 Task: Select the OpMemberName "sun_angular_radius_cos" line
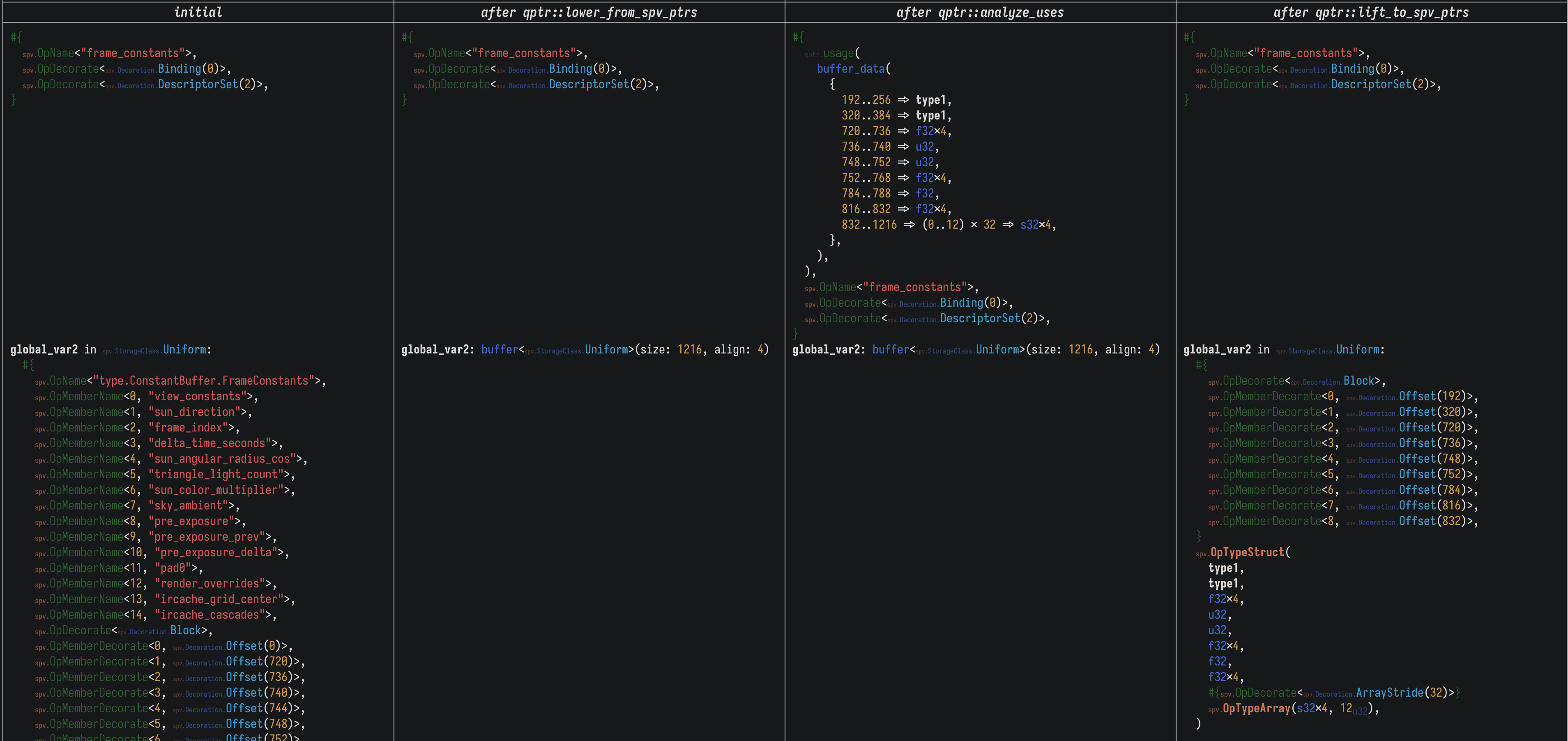171,459
